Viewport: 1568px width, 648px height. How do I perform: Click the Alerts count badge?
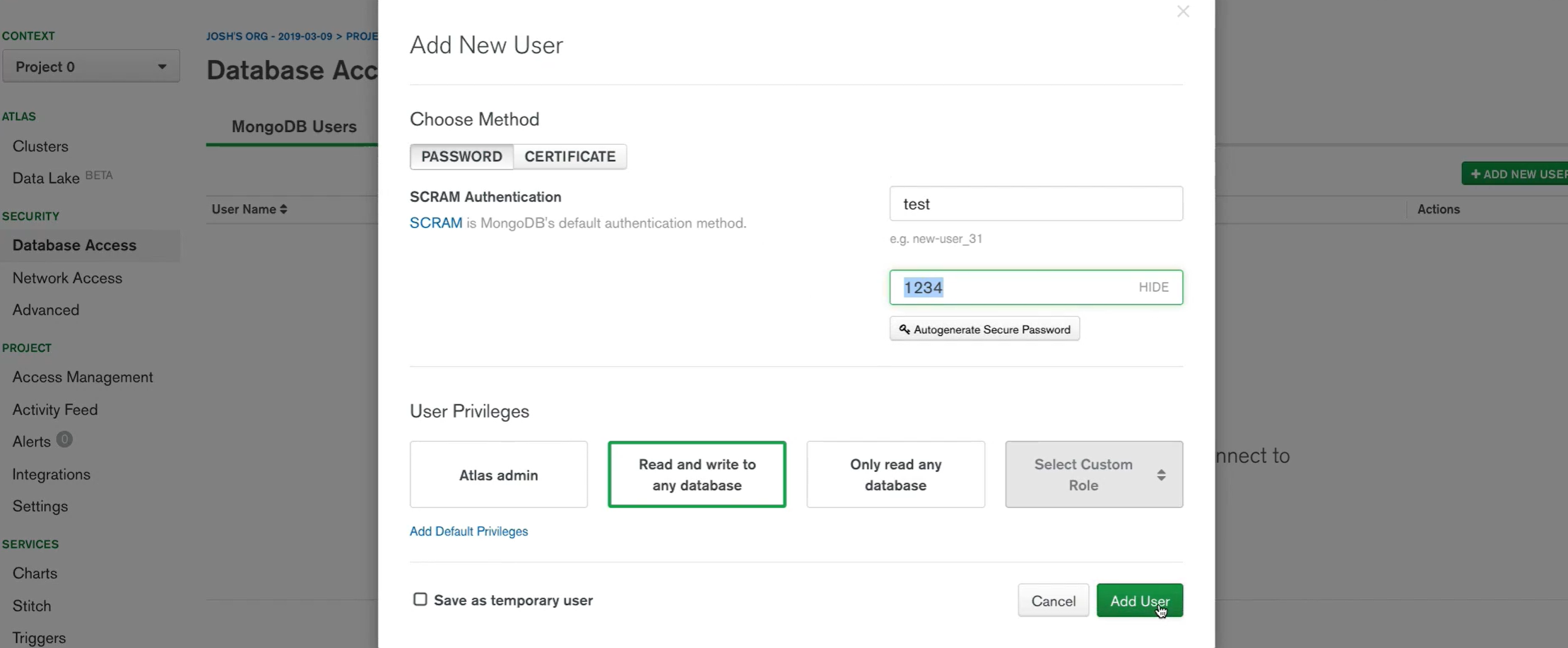64,440
